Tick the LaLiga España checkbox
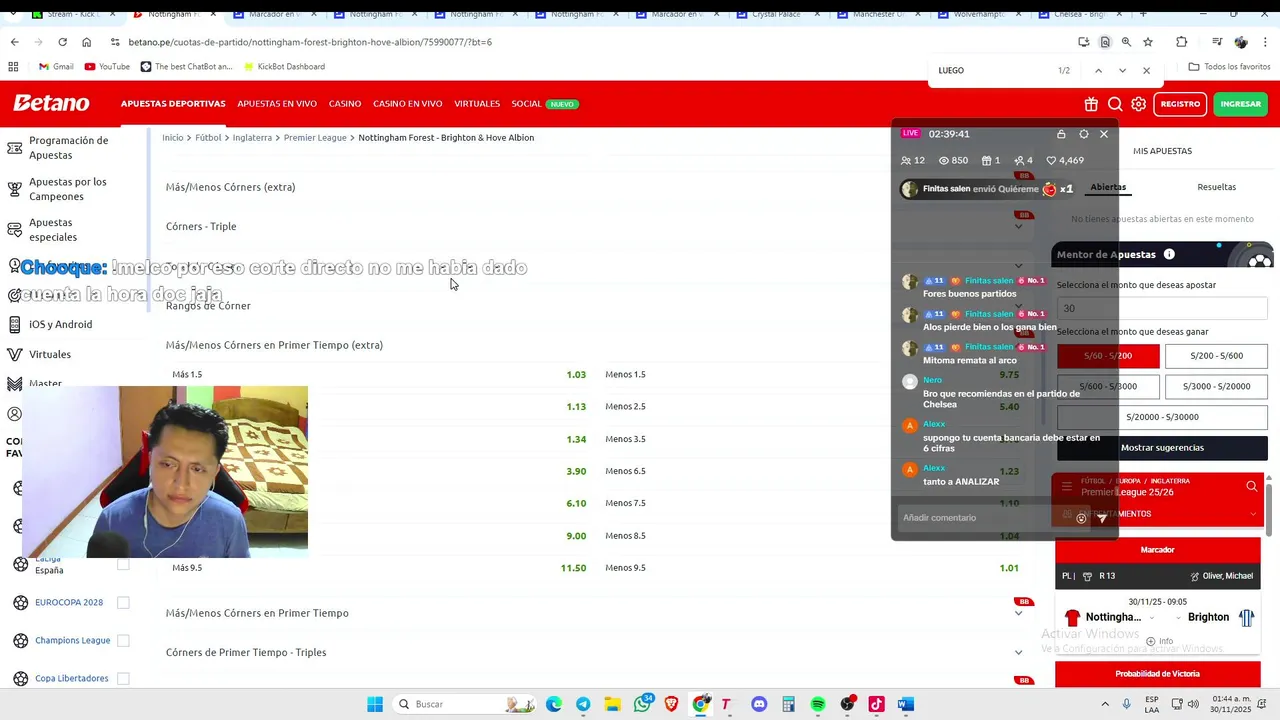 (x=123, y=565)
